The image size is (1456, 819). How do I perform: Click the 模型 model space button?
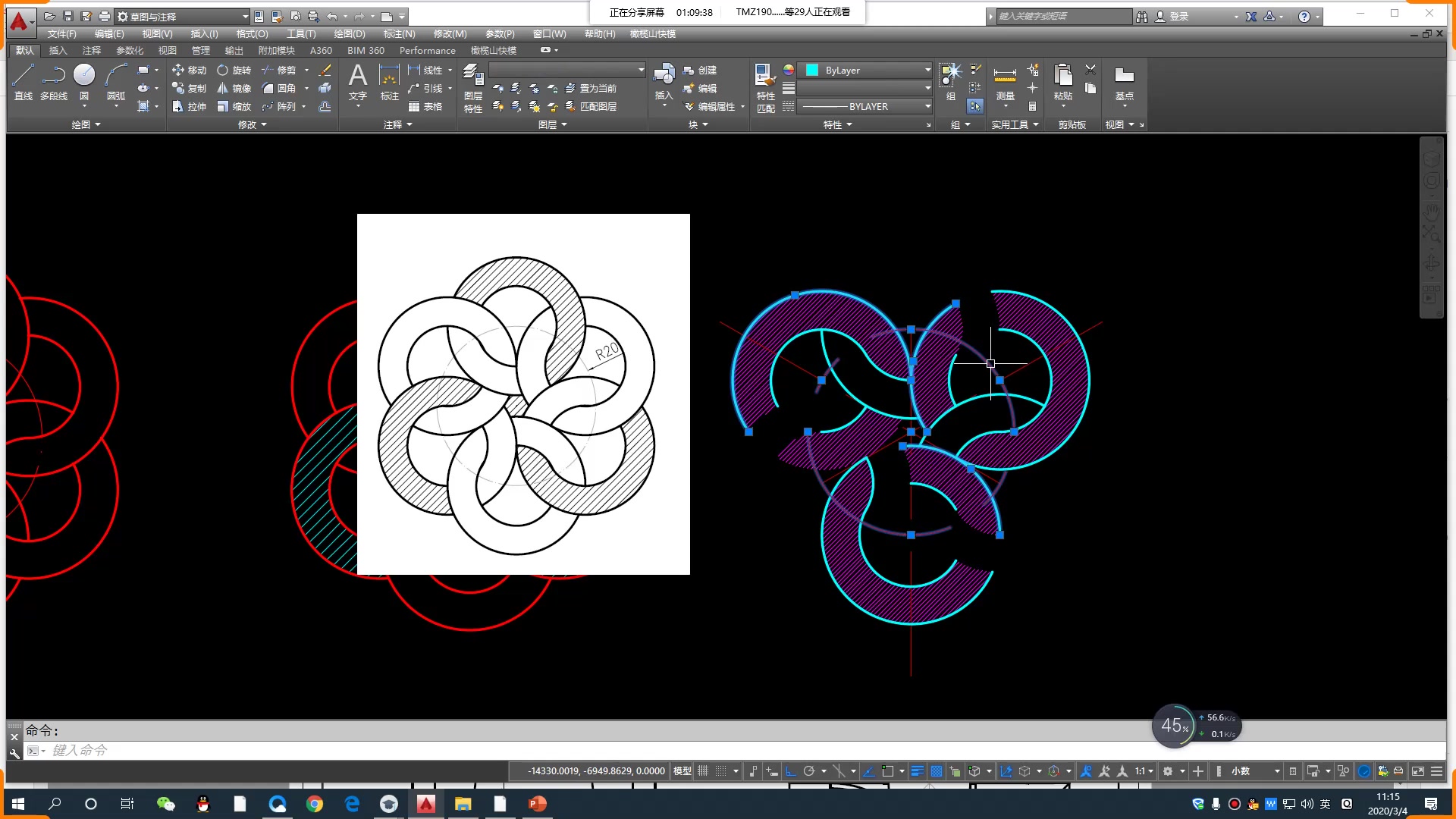coord(682,771)
